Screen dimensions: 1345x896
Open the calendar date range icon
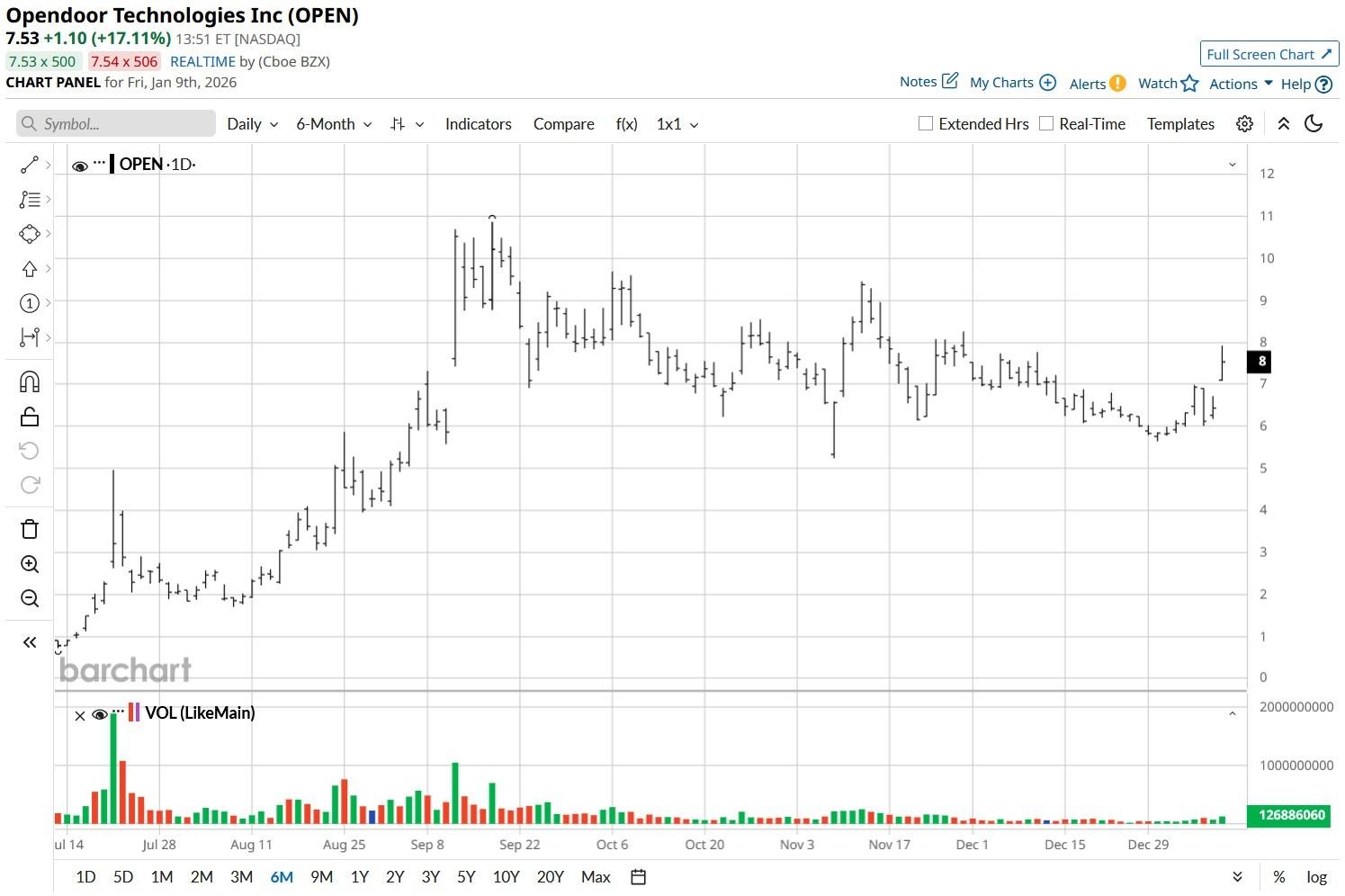pos(638,877)
